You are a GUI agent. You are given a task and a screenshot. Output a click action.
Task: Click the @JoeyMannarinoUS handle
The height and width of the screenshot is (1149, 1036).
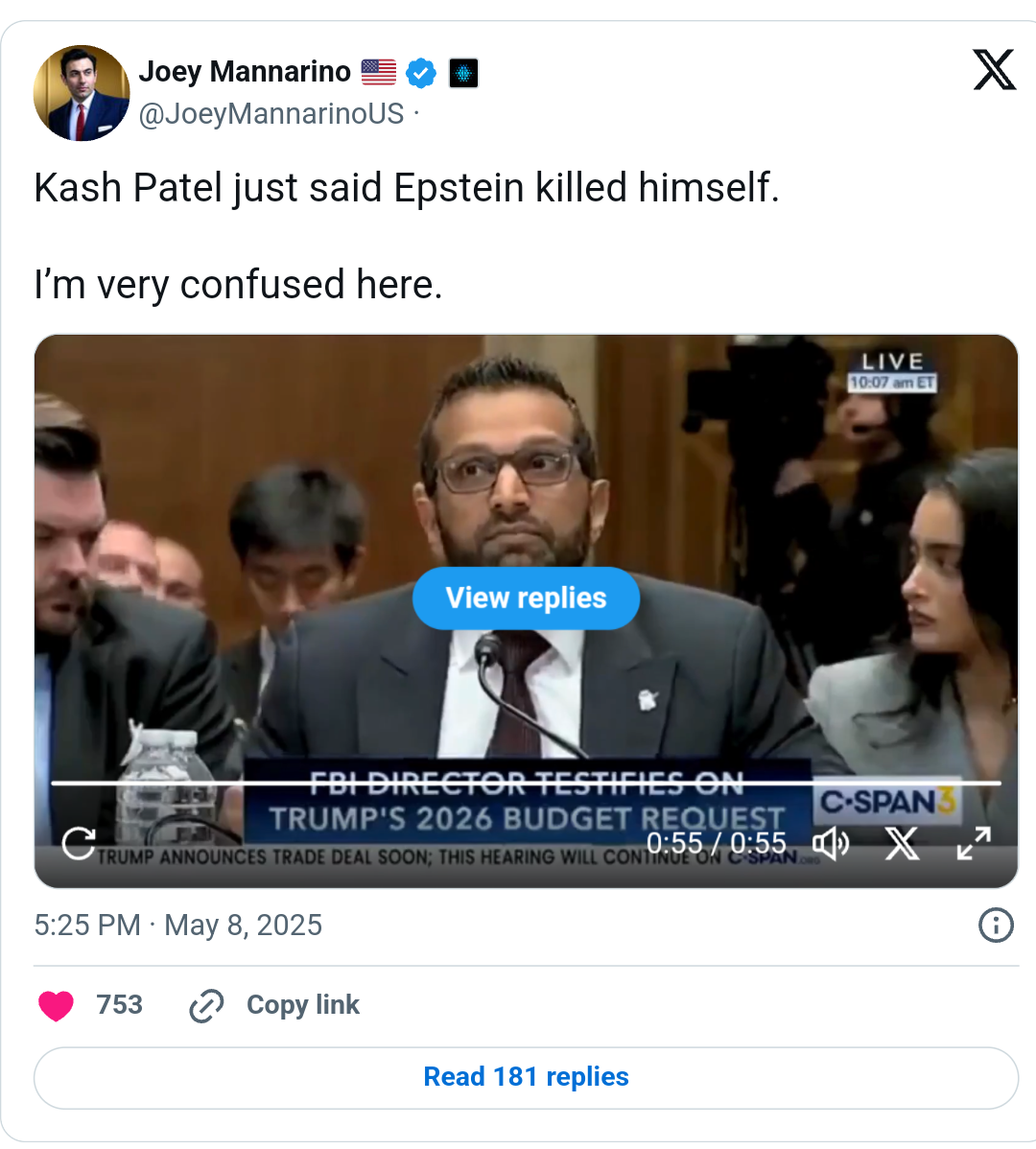[271, 114]
